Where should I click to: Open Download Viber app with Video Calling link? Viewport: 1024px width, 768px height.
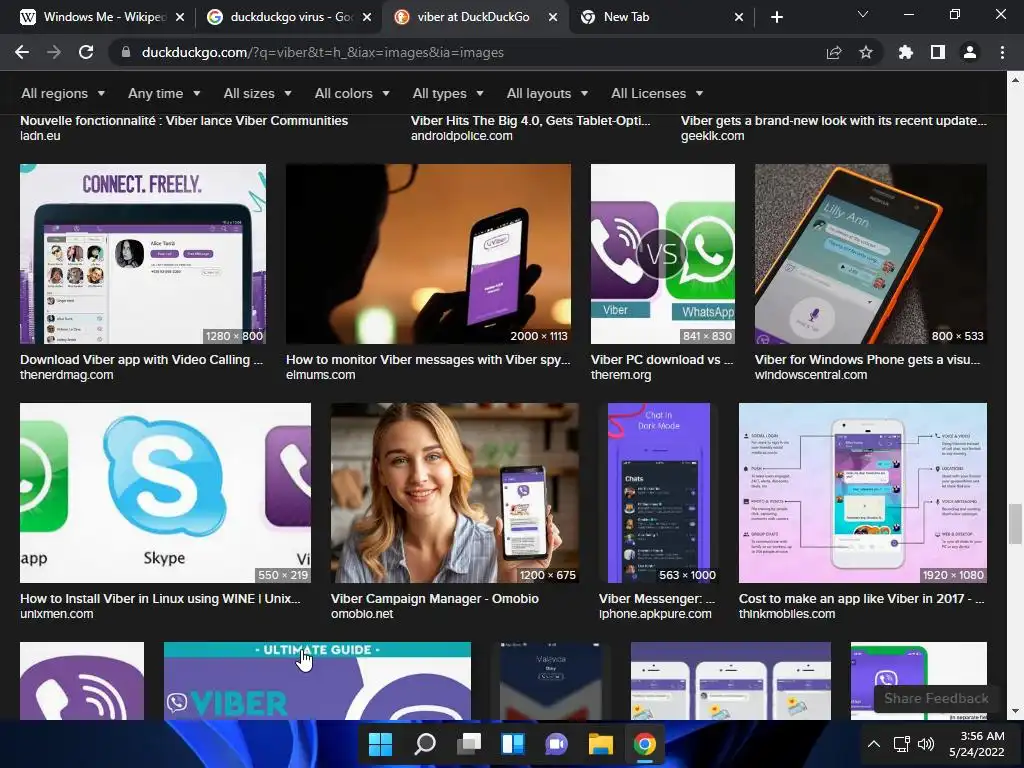(141, 360)
